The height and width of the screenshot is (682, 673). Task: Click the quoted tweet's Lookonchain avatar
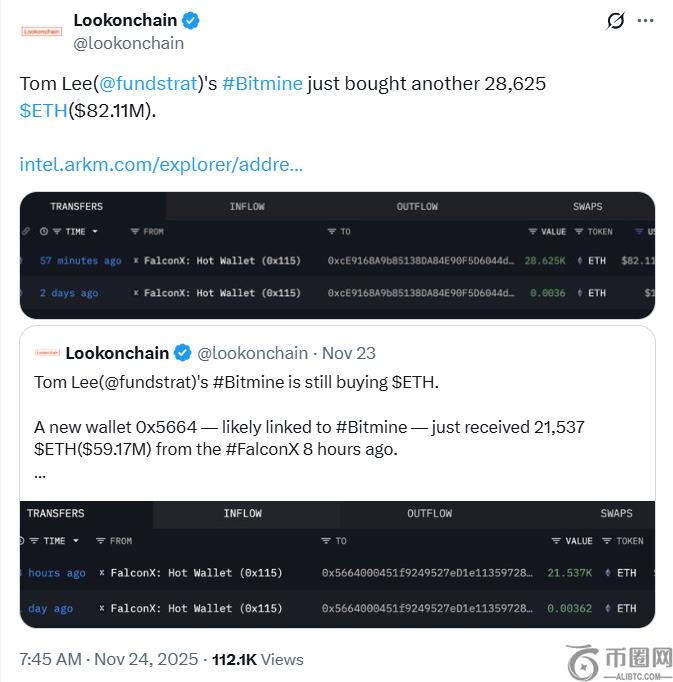tap(47, 353)
